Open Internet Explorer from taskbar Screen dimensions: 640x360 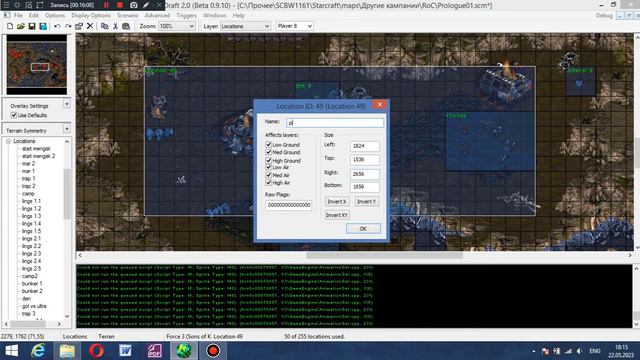point(38,351)
